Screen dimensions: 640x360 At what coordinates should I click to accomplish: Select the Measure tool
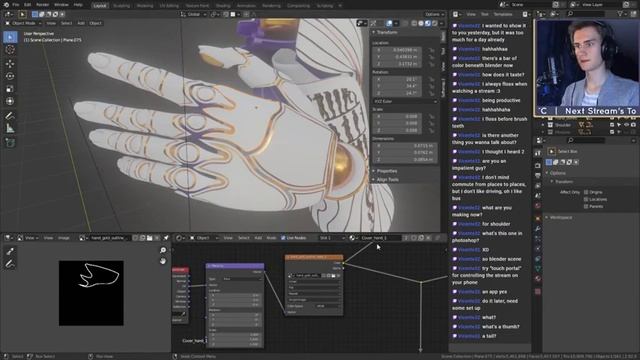(10, 129)
